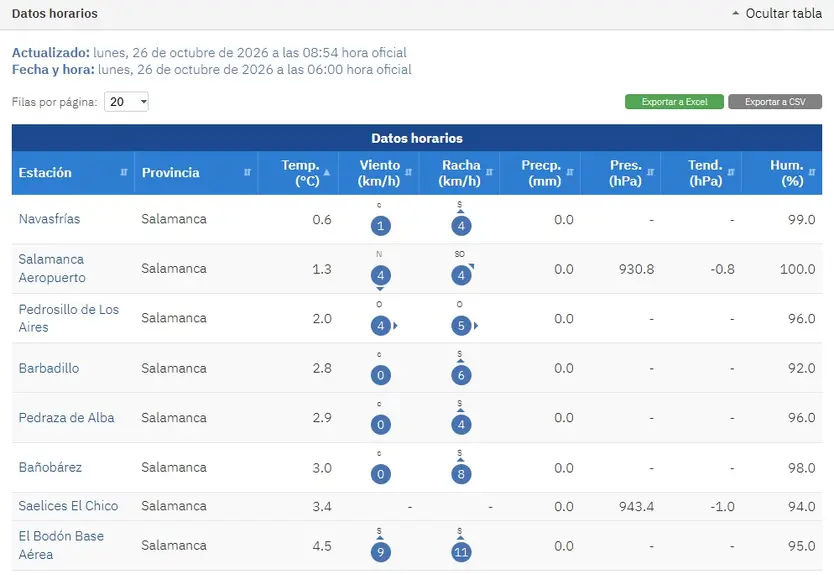Click the Racha (km/h) column header
834x575 pixels.
tap(460, 173)
